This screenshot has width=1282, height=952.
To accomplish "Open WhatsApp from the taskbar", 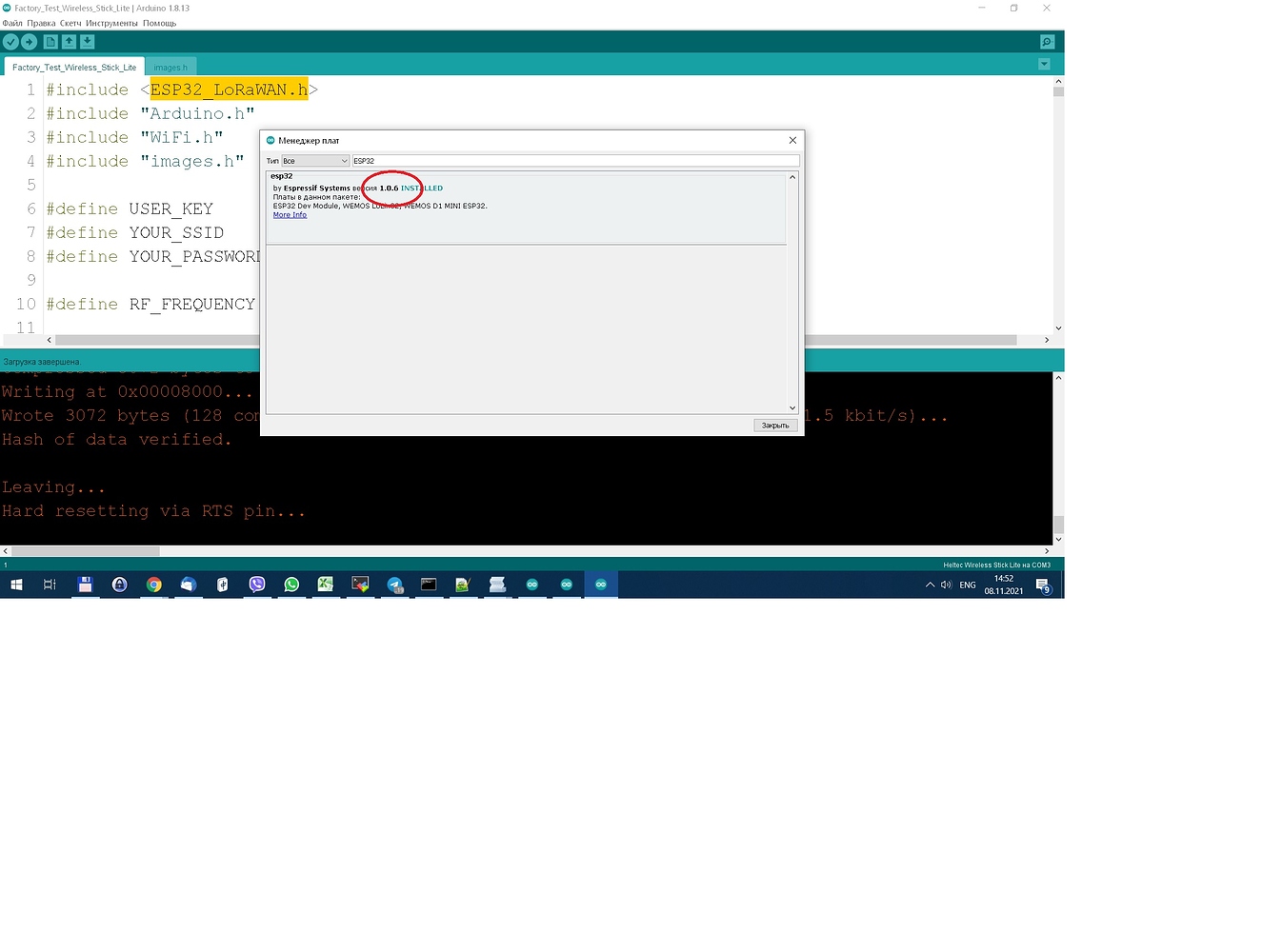I will (291, 585).
